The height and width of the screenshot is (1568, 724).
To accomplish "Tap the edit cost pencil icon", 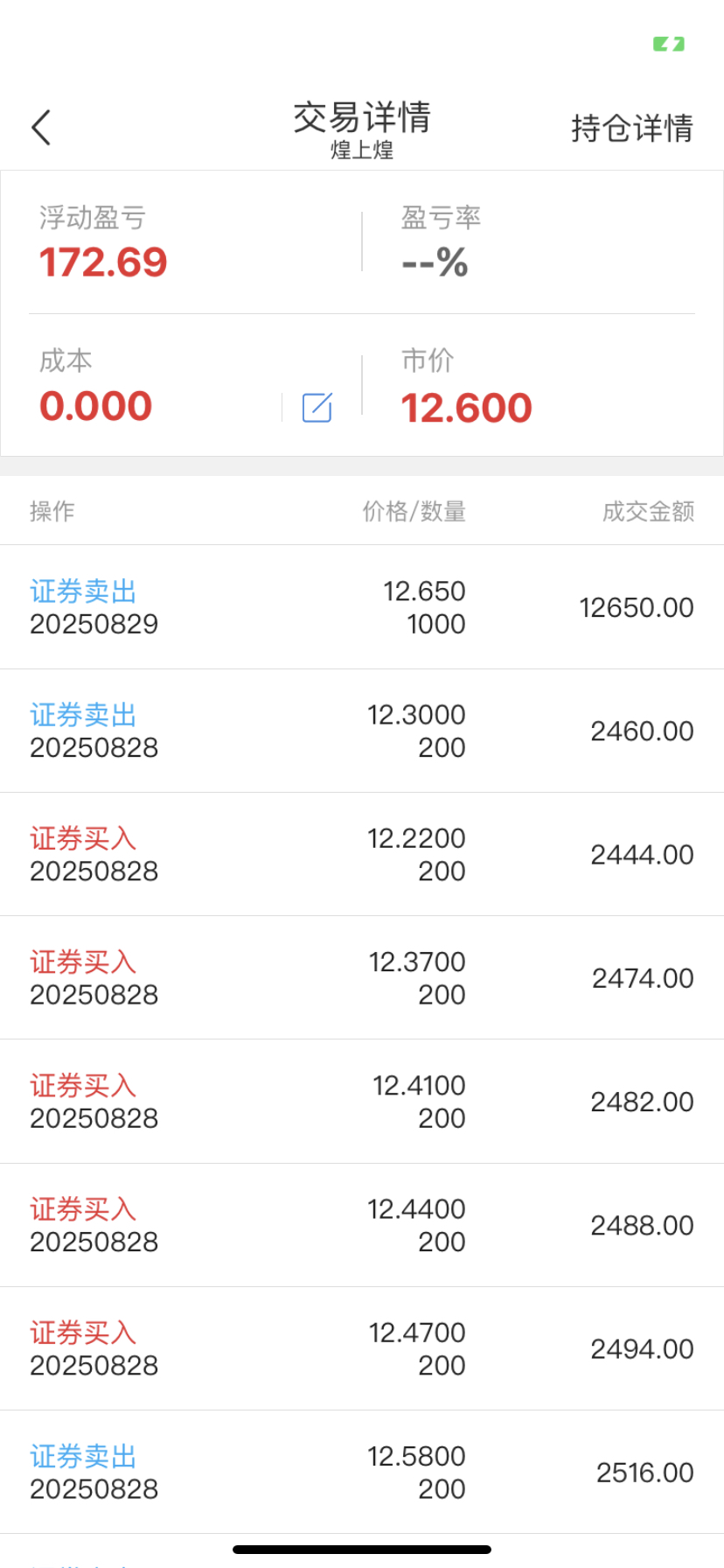I will point(317,408).
